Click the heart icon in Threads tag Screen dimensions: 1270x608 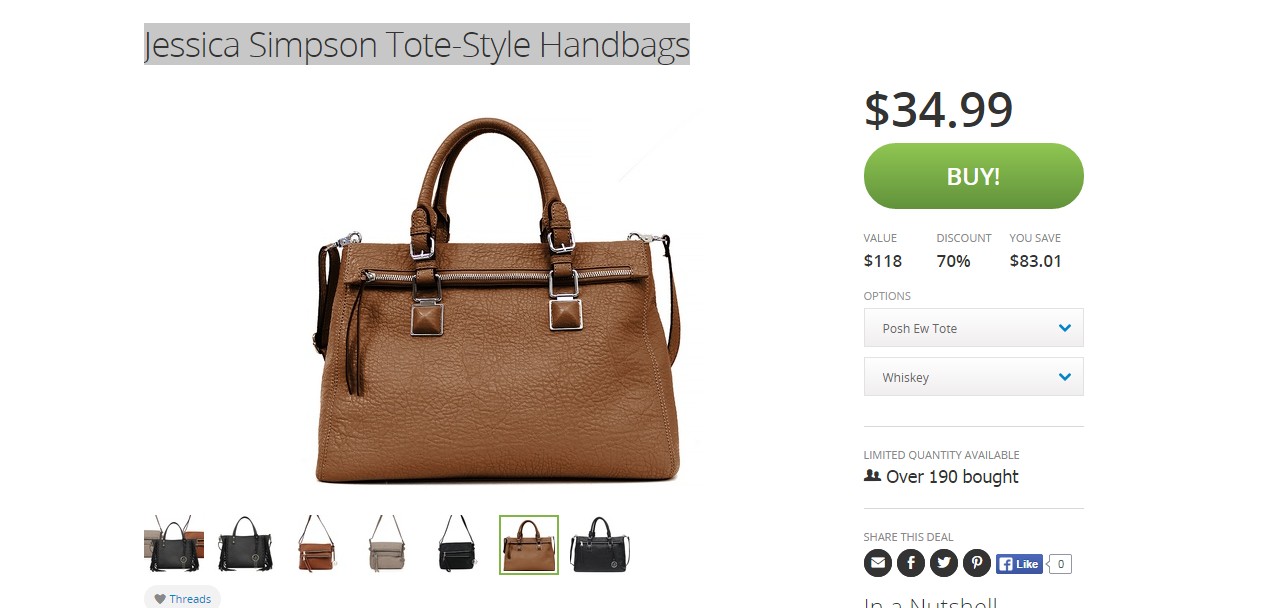tap(160, 599)
